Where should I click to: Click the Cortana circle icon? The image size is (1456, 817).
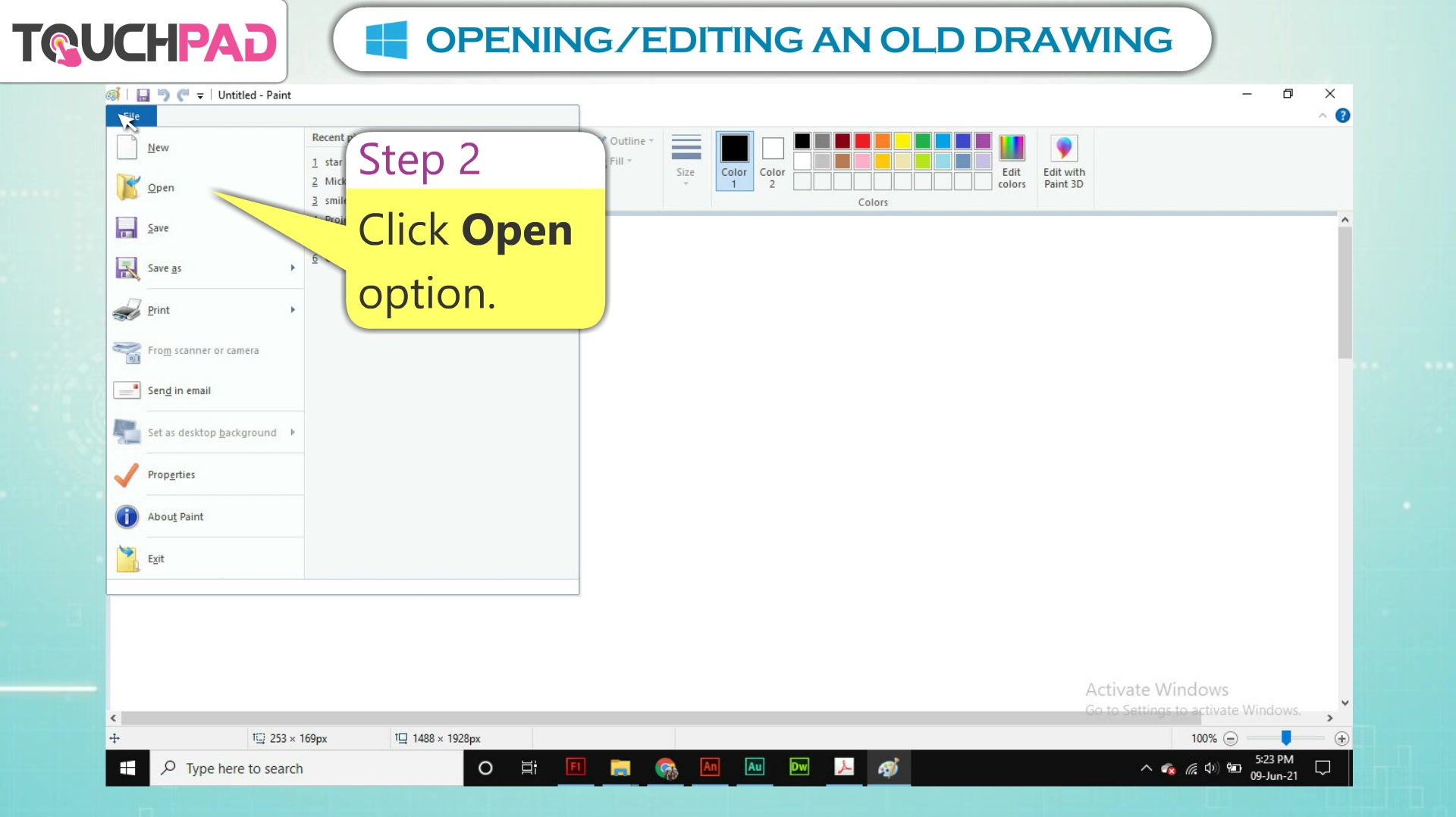tap(485, 768)
